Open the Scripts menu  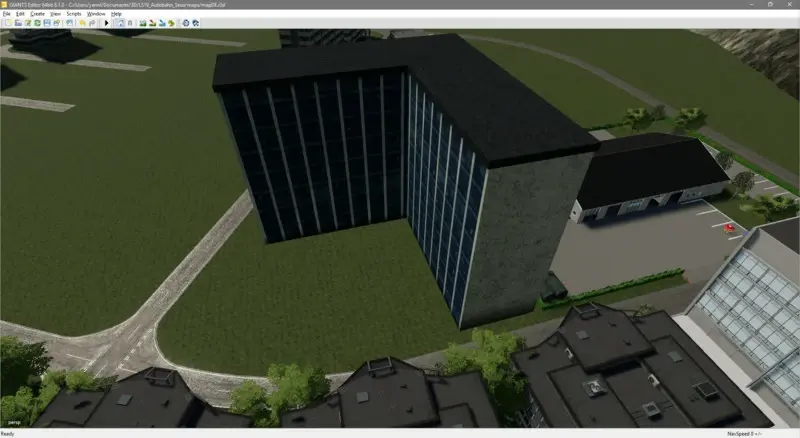(74, 14)
